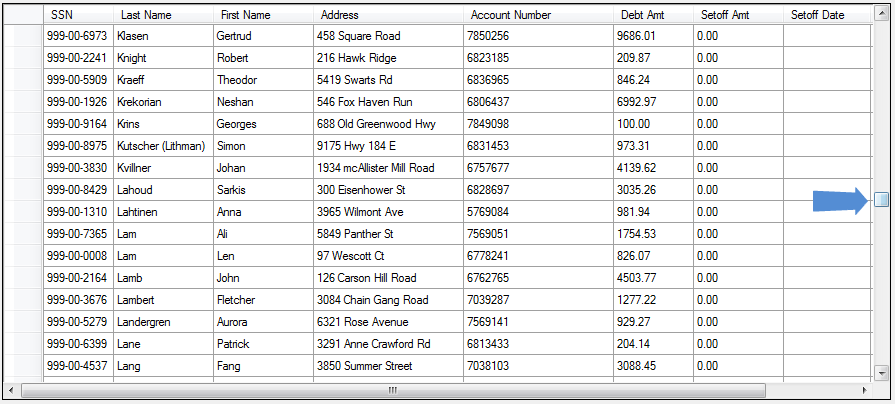Select first name cell Neshan
895x404 pixels.
tap(263, 102)
